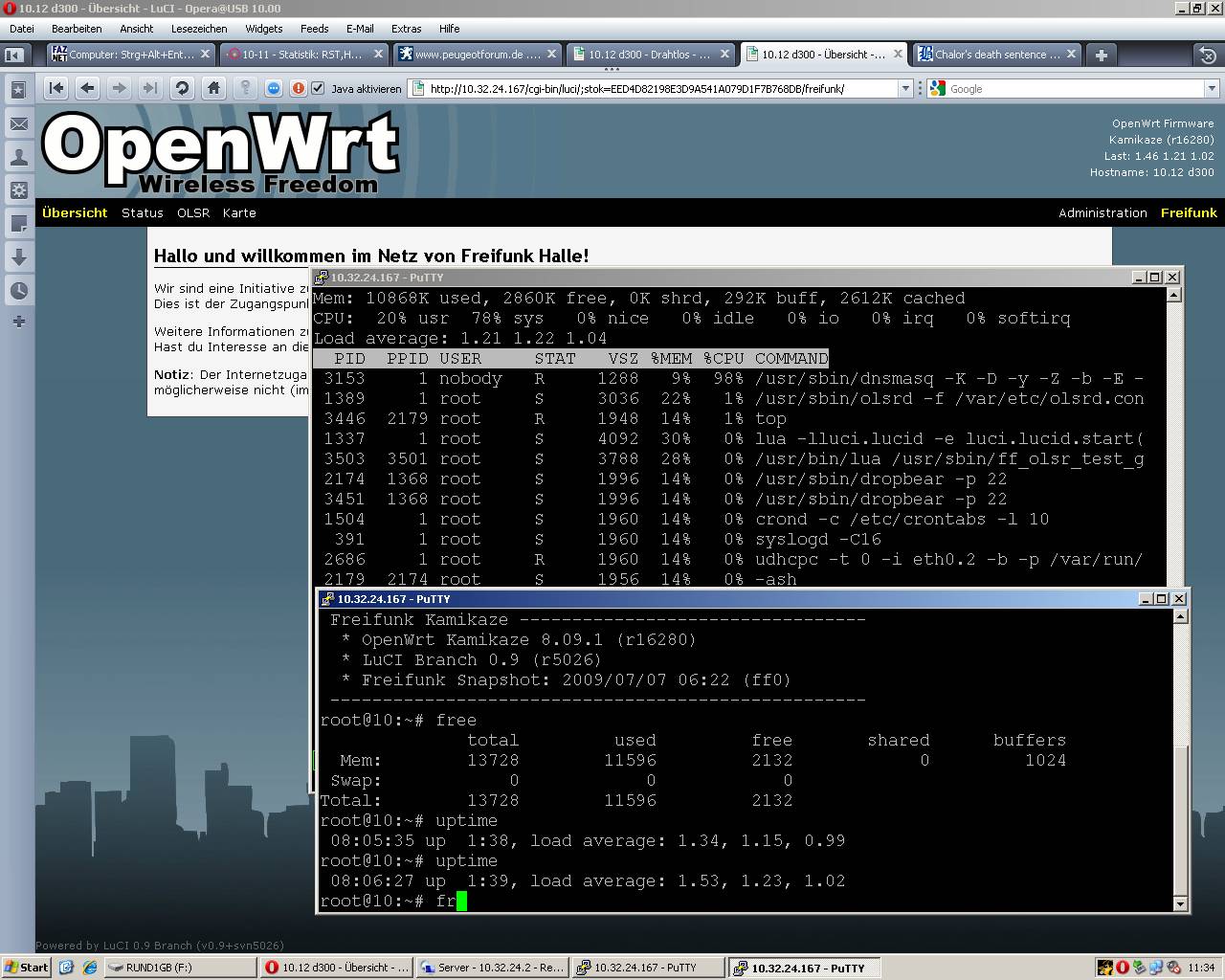Open the Ansicht menu
The height and width of the screenshot is (980, 1225).
(137, 29)
